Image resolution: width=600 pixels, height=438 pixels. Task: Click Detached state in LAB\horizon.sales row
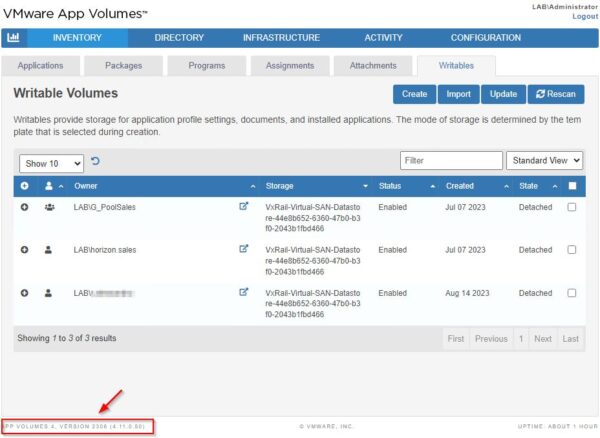535,250
